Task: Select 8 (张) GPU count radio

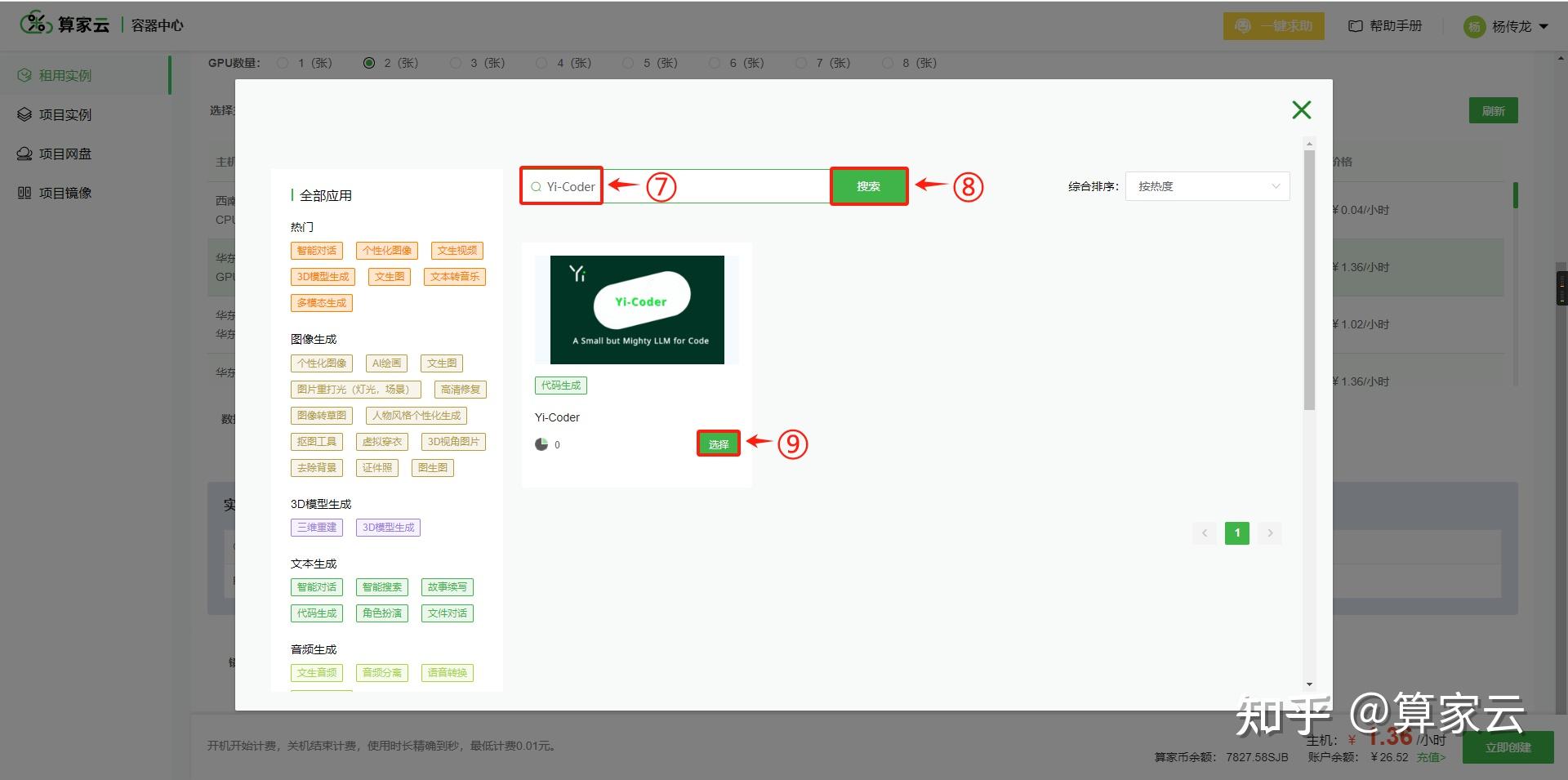Action: (x=888, y=63)
